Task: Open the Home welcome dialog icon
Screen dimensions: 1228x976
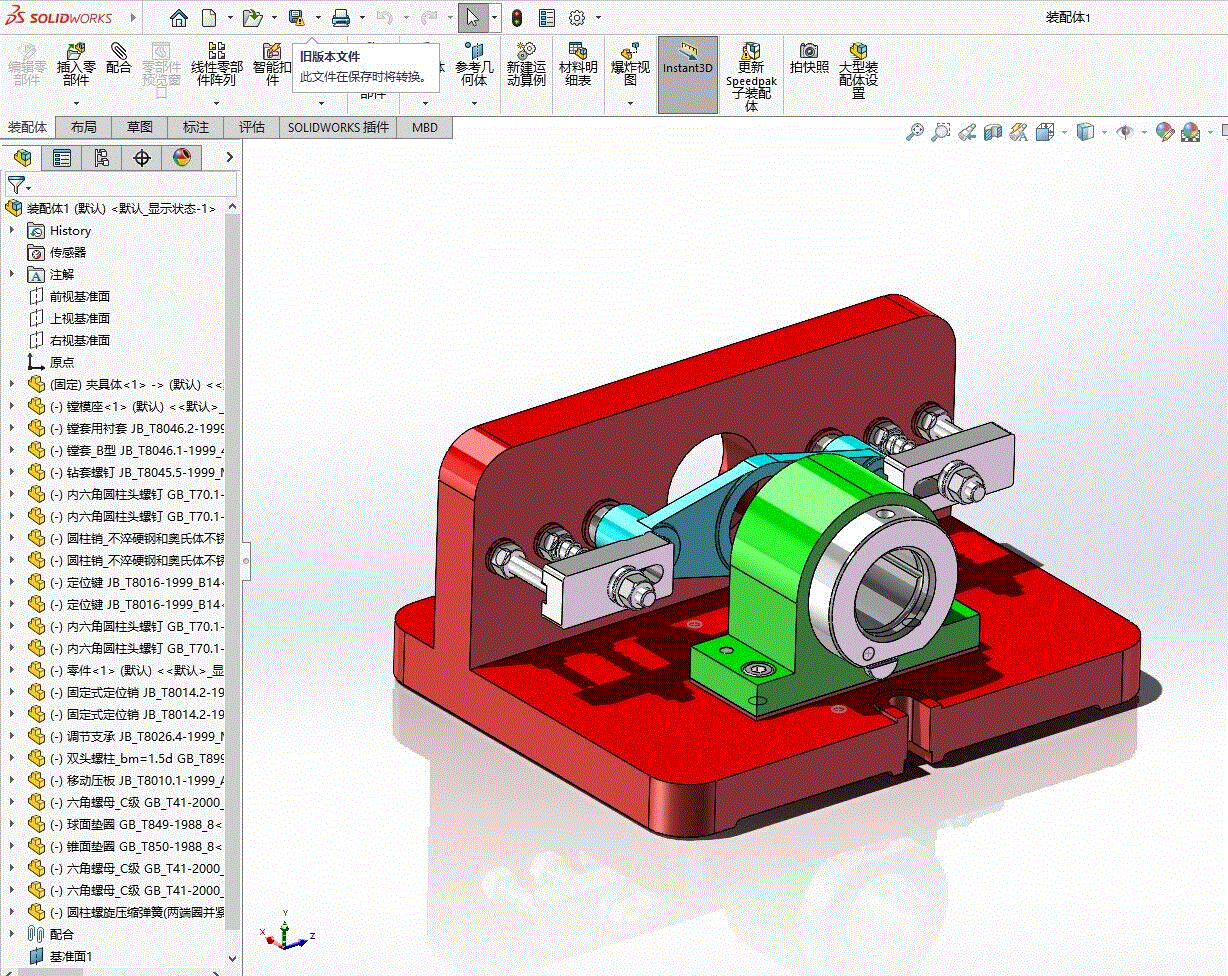Action: point(179,18)
